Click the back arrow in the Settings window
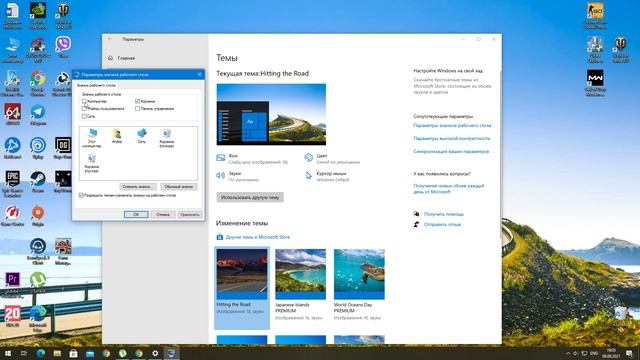 point(110,39)
